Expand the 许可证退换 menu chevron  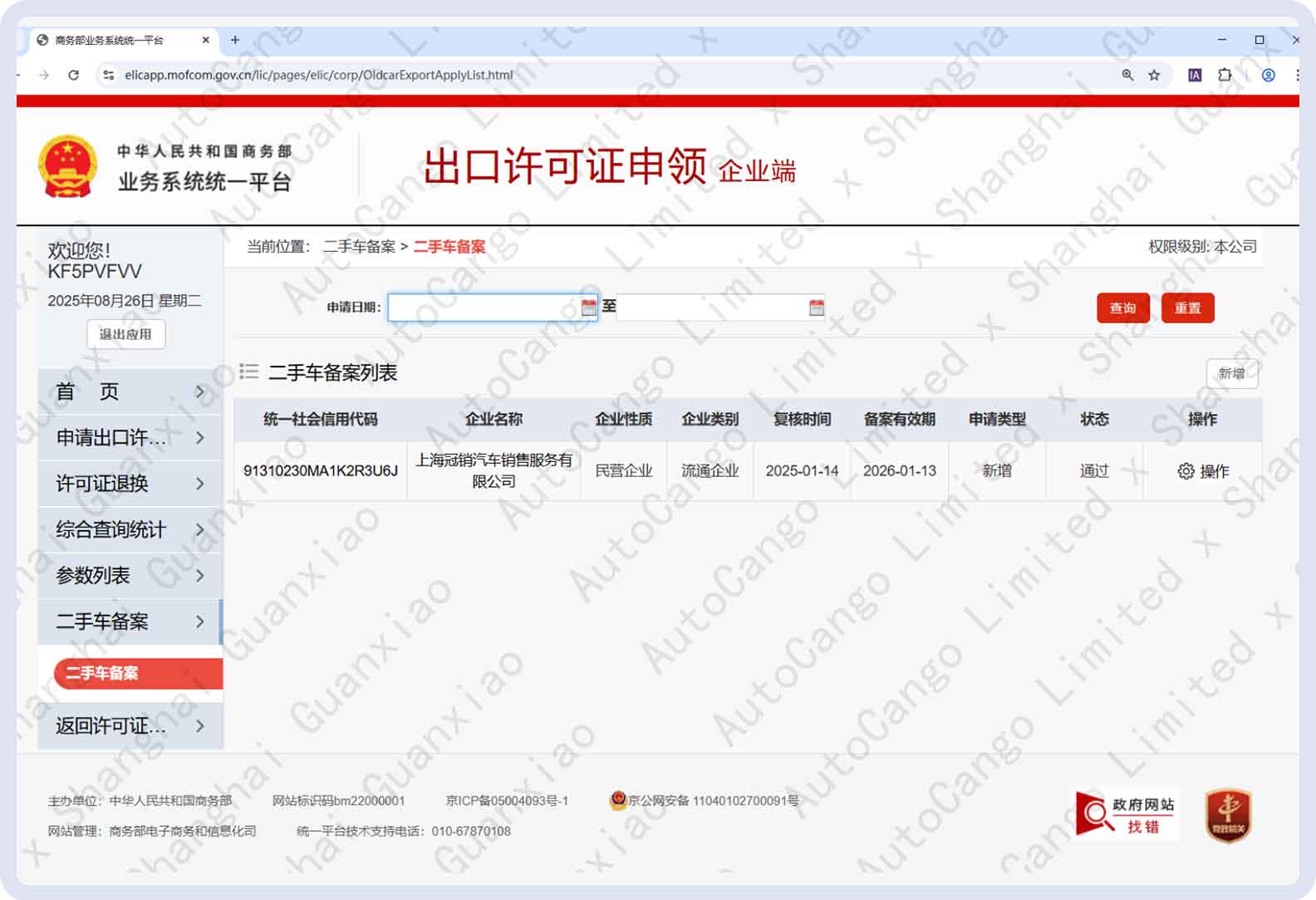pyautogui.click(x=199, y=484)
